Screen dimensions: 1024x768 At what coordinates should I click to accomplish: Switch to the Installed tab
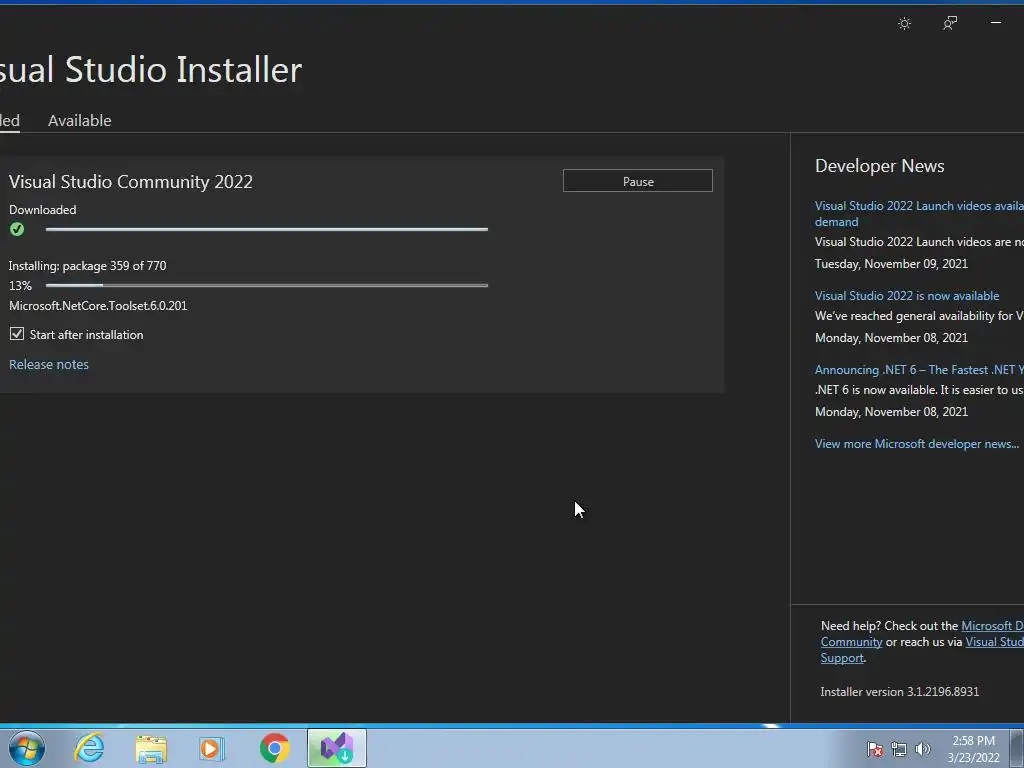9,120
